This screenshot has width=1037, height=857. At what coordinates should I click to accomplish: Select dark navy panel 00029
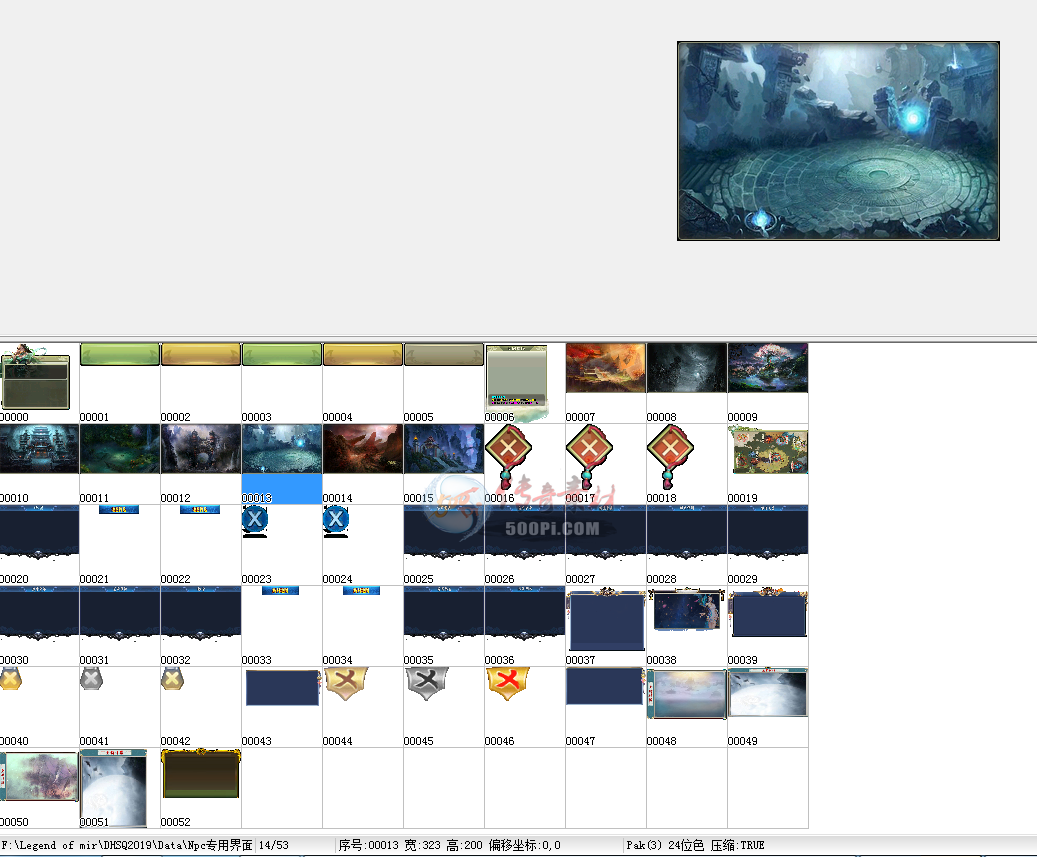pyautogui.click(x=768, y=532)
